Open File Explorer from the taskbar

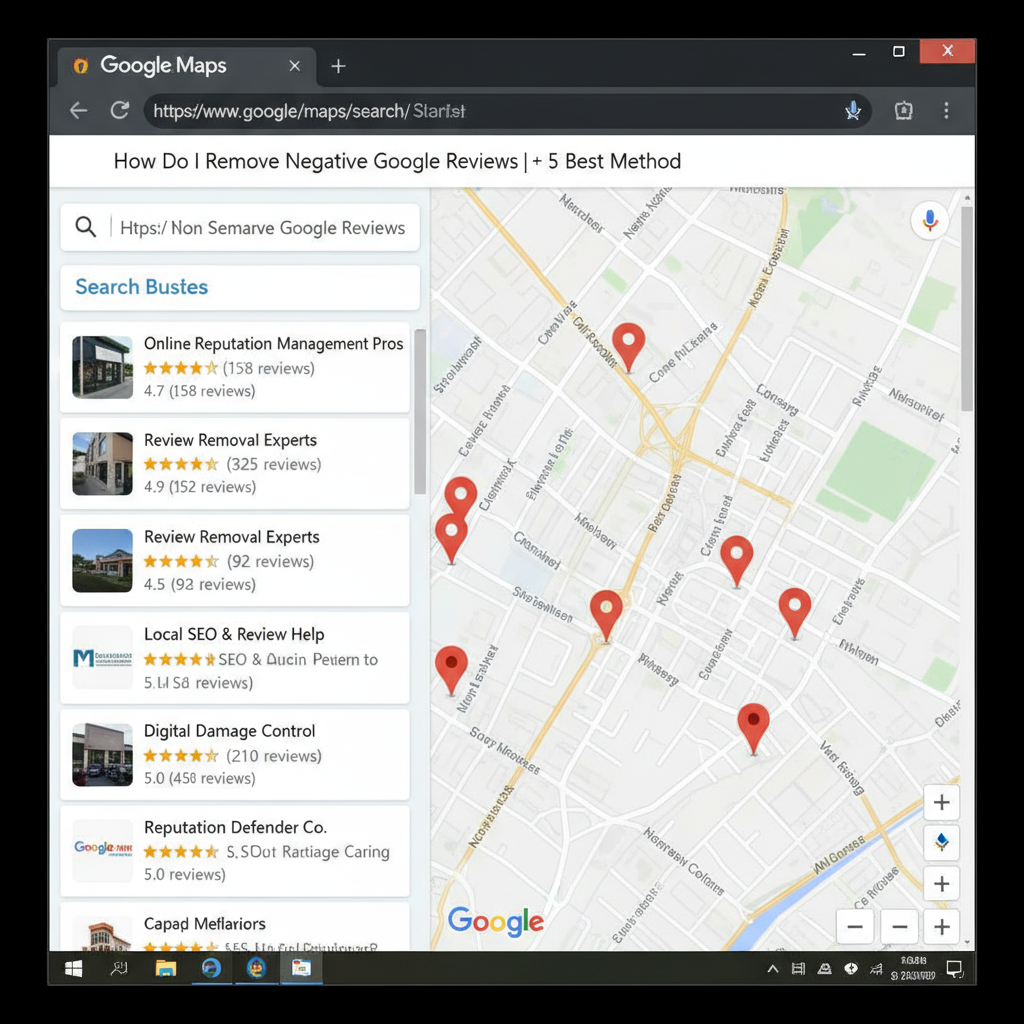point(166,968)
